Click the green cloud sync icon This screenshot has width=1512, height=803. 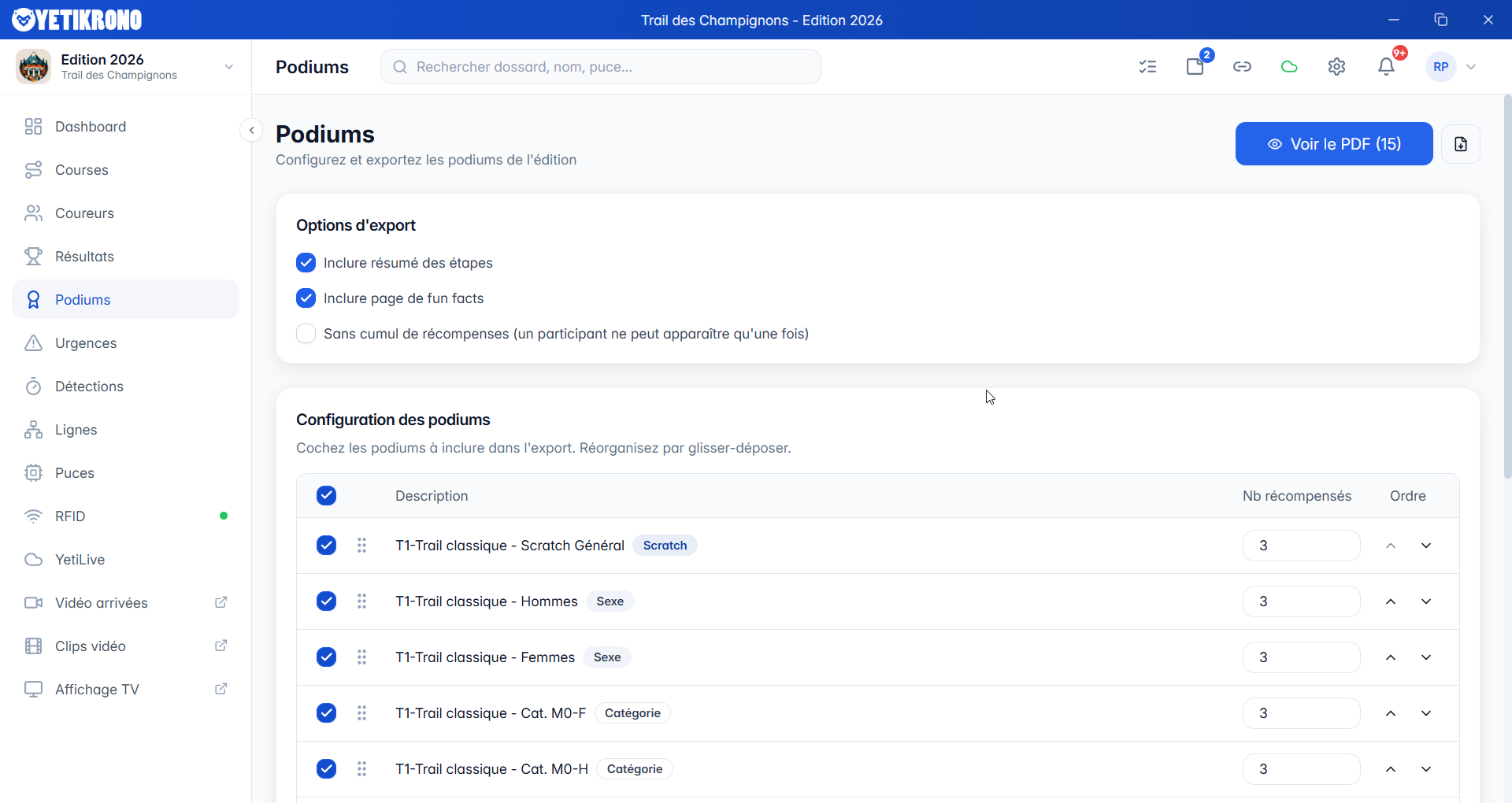(1289, 67)
